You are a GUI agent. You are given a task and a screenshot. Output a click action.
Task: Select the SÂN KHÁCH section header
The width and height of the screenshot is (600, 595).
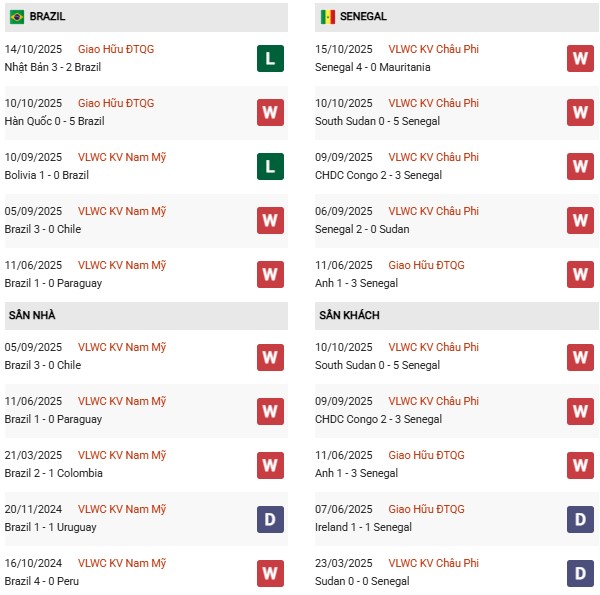(x=349, y=315)
